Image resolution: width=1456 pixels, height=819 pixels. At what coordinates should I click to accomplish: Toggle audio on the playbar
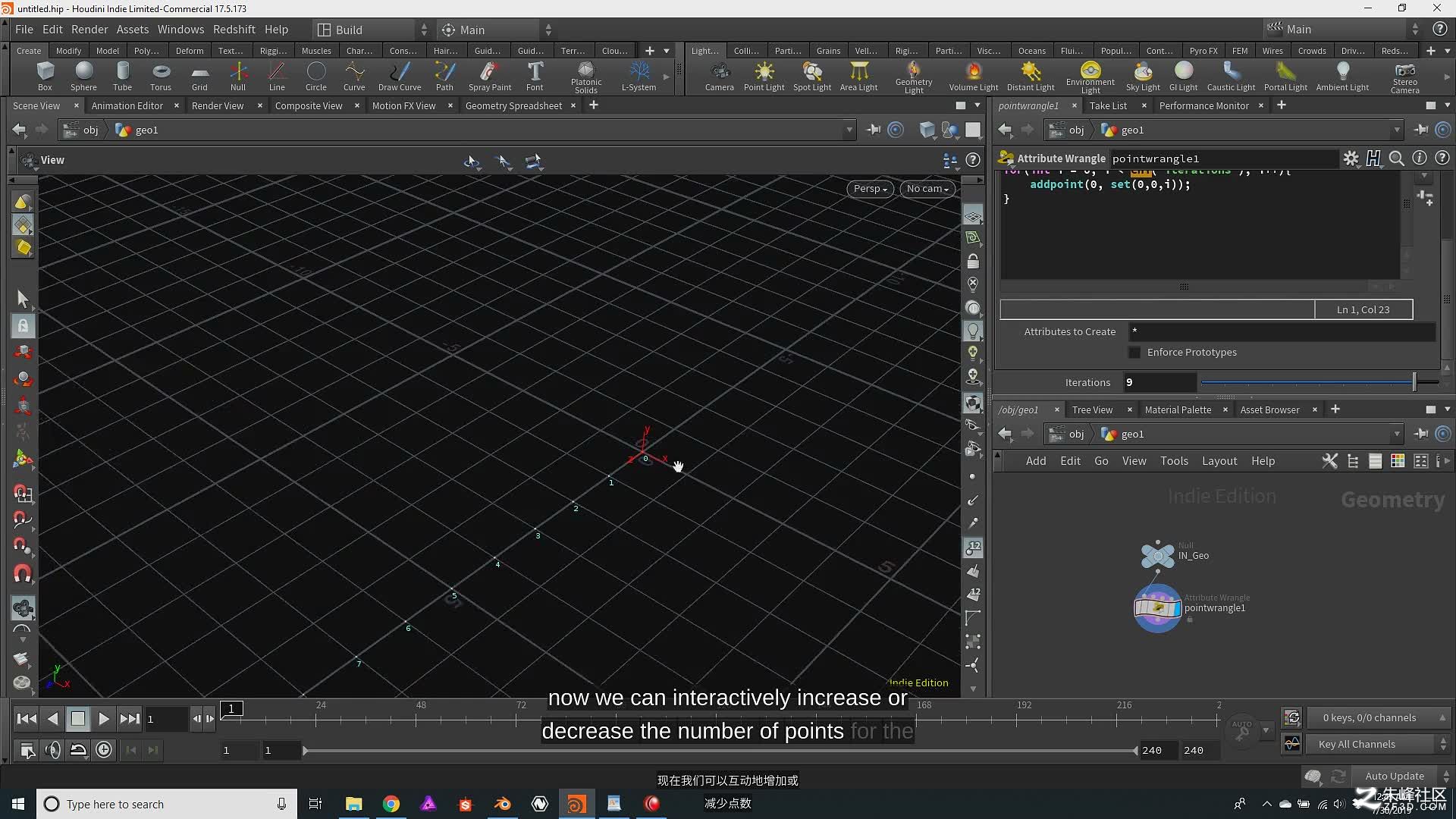53,750
